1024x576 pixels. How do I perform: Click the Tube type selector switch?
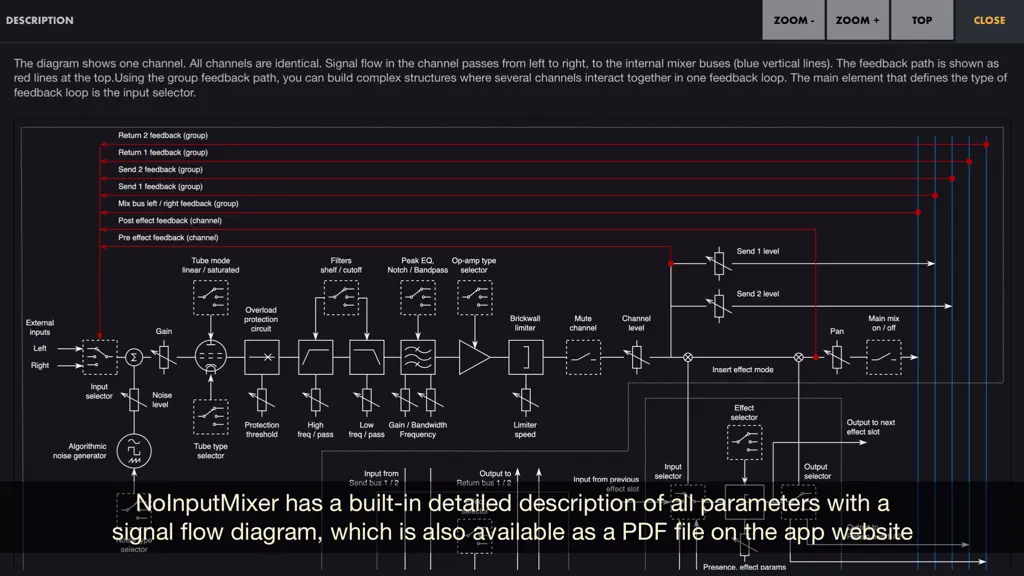(x=211, y=417)
